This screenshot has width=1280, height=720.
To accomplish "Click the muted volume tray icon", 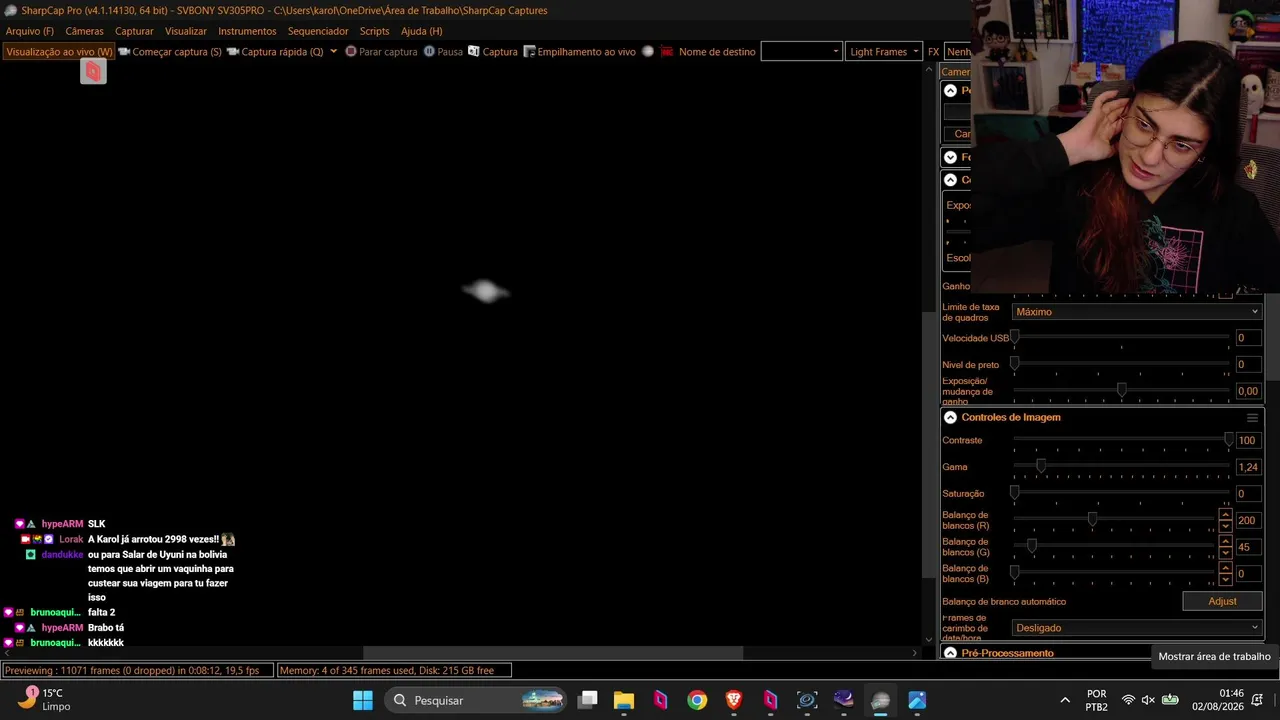I will (1148, 700).
